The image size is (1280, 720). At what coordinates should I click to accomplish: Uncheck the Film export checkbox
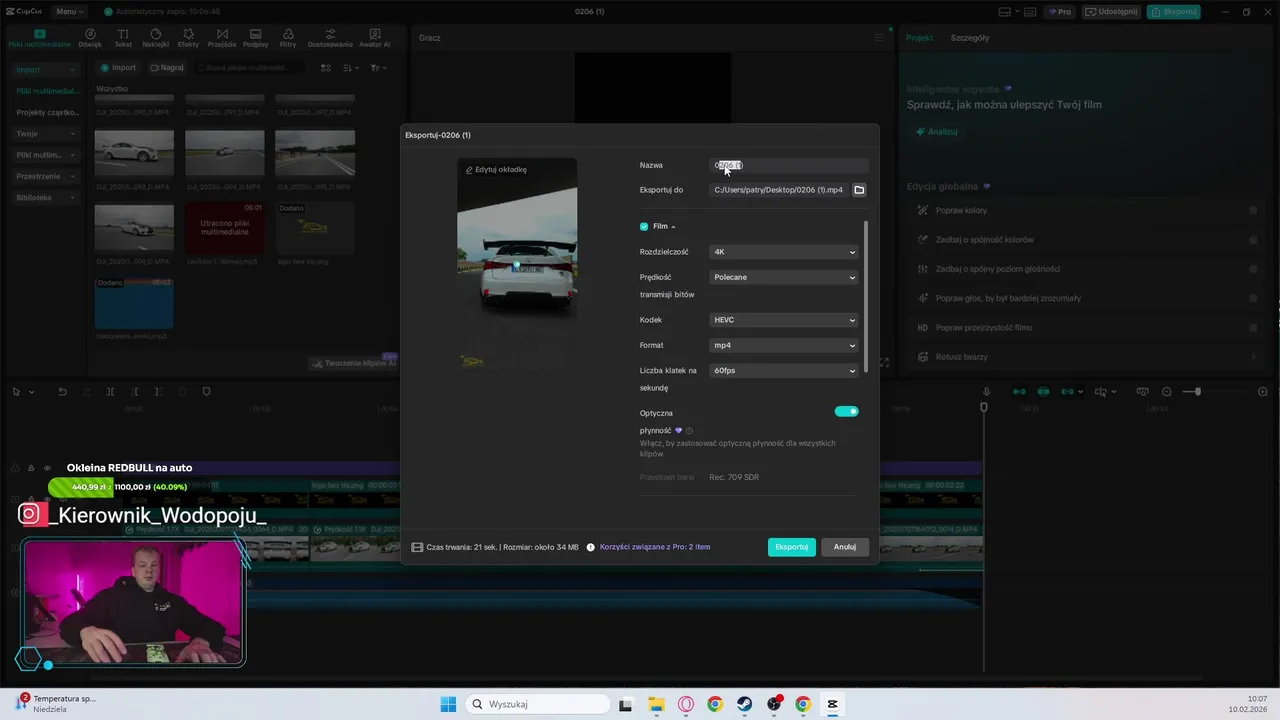click(x=644, y=227)
